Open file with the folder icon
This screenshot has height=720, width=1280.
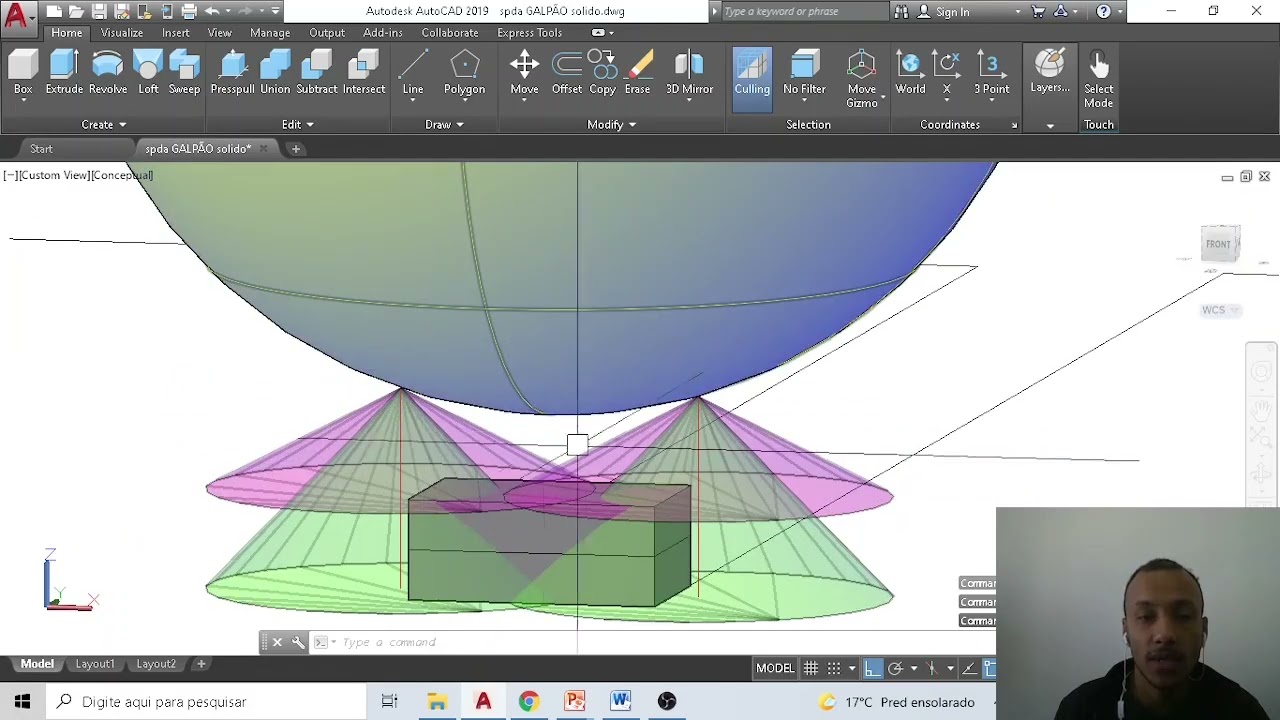pos(76,11)
